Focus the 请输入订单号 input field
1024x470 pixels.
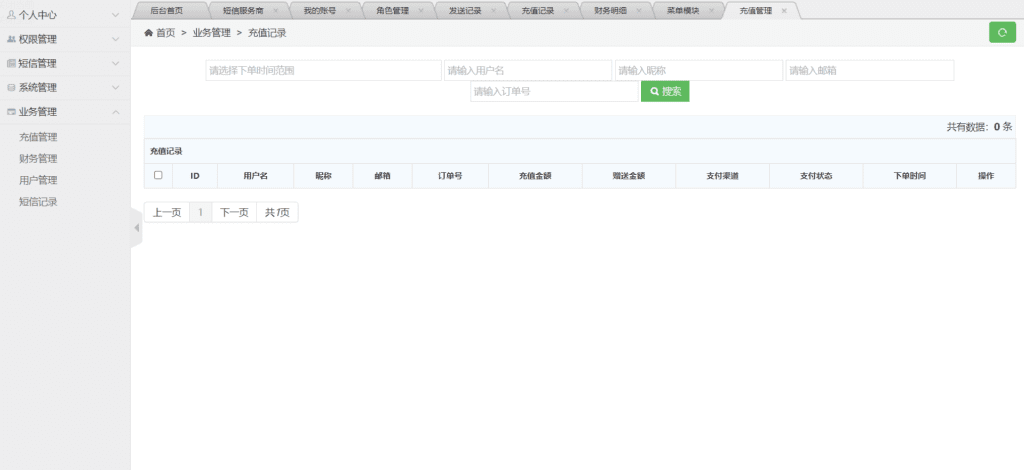554,91
